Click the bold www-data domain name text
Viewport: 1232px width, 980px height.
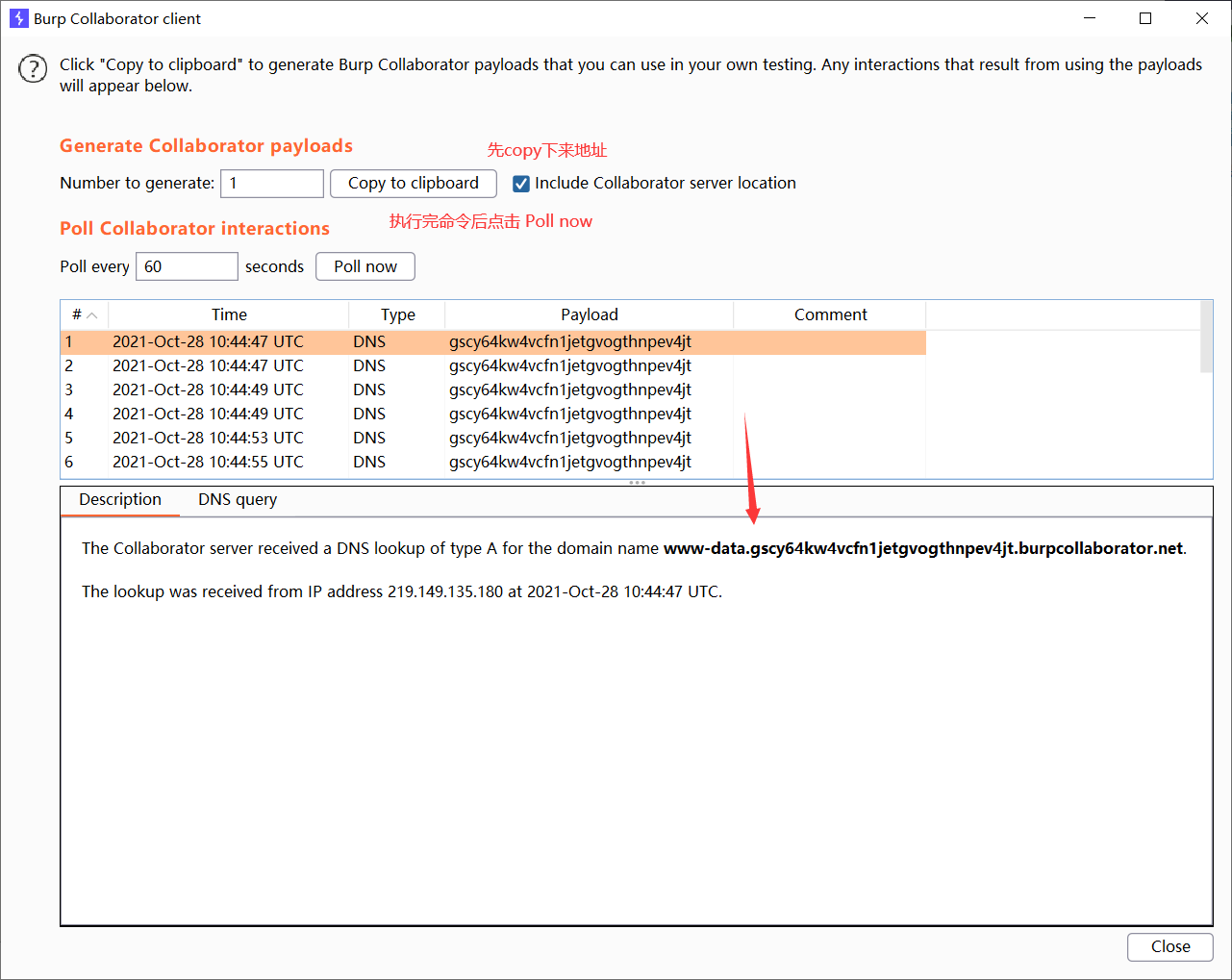(x=923, y=548)
